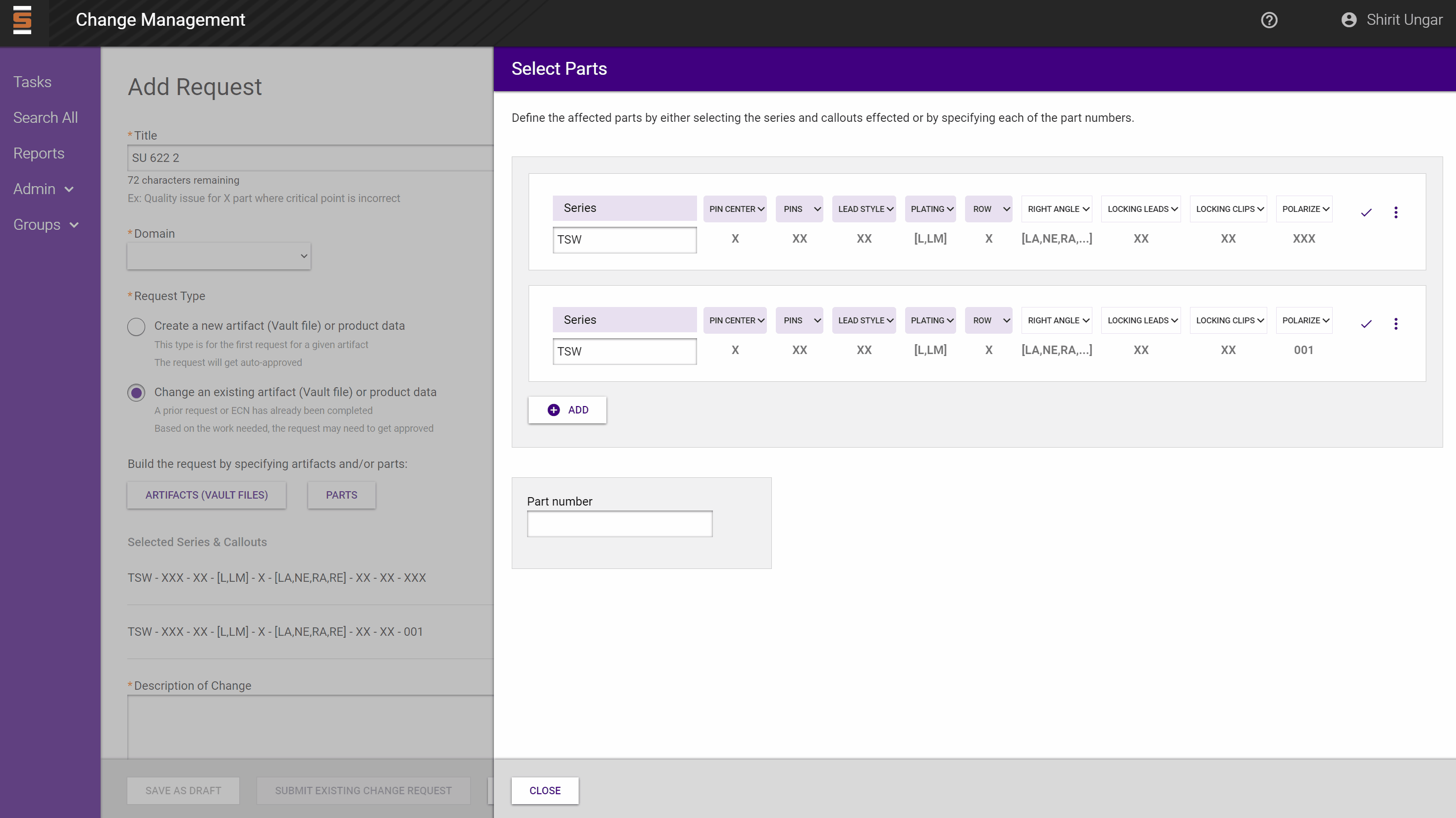
Task: Click the CLOSE button
Action: tap(544, 790)
